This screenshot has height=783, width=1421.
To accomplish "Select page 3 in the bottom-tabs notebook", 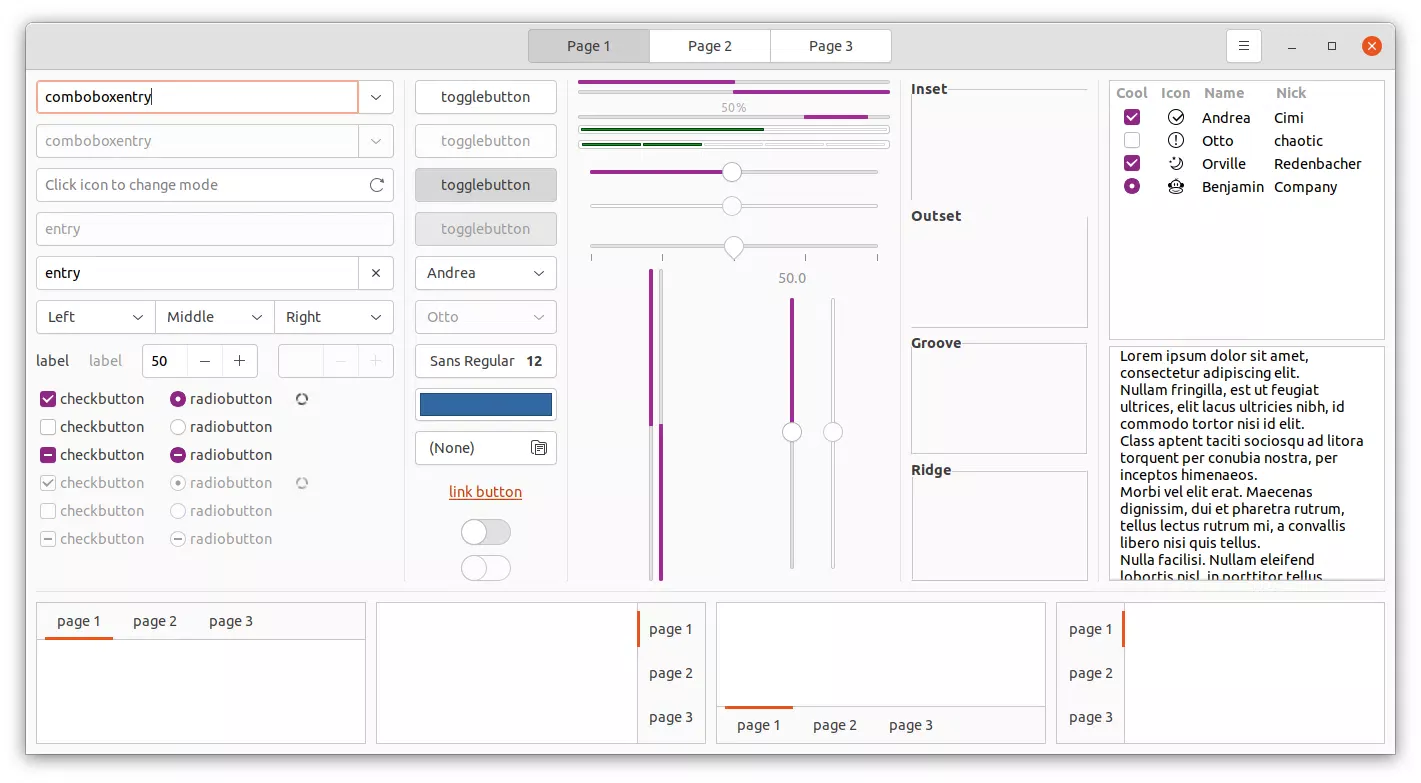I will coord(911,725).
